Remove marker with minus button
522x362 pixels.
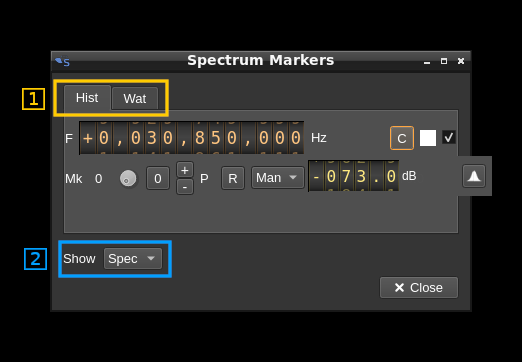pyautogui.click(x=185, y=187)
